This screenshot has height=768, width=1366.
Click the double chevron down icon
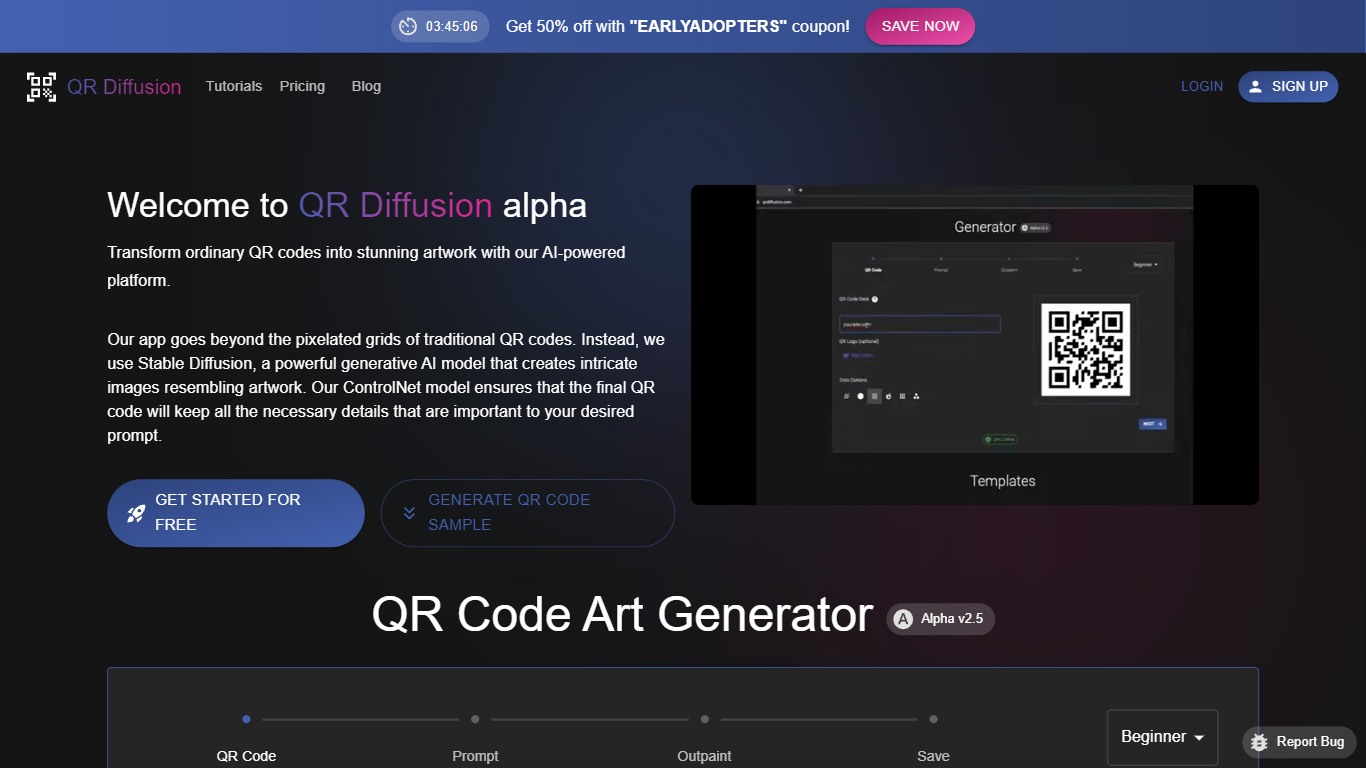pos(409,513)
